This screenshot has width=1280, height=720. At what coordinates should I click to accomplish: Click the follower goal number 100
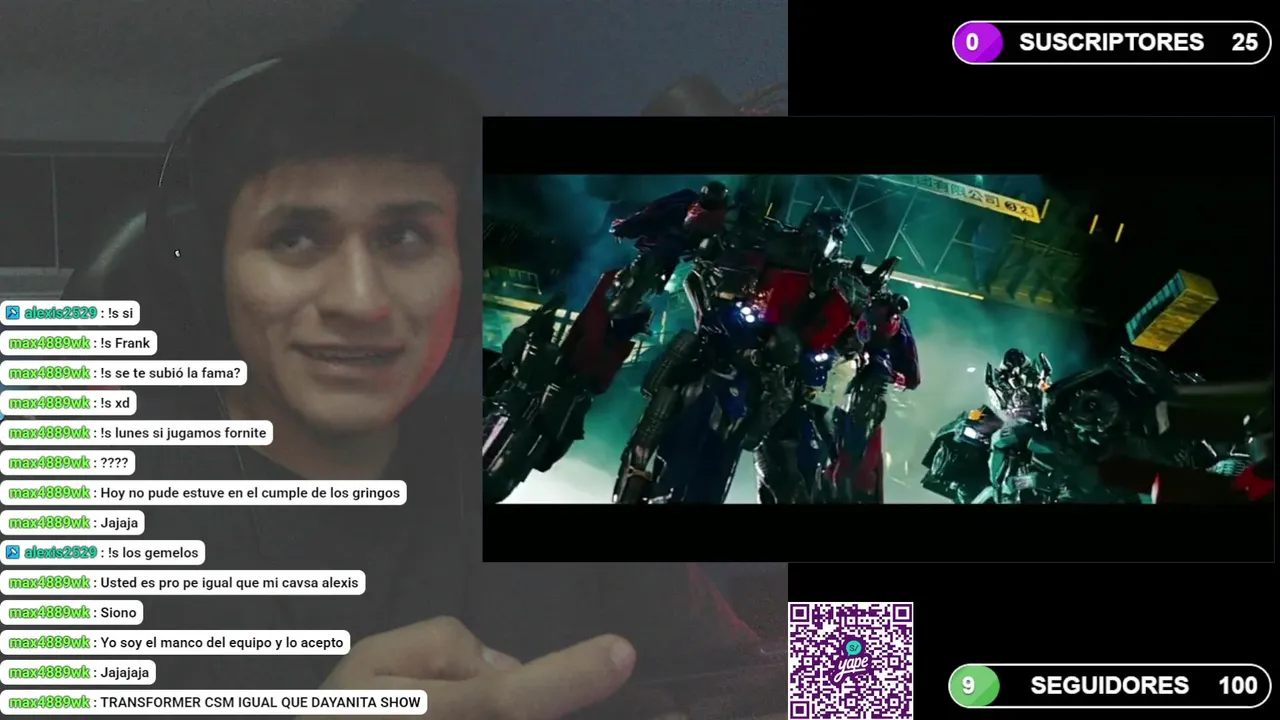coord(1238,686)
